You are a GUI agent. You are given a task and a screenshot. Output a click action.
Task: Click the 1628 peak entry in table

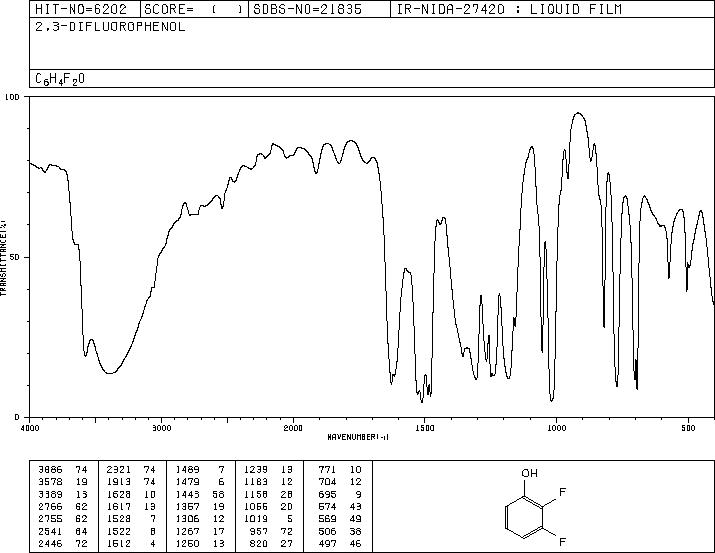(131, 494)
